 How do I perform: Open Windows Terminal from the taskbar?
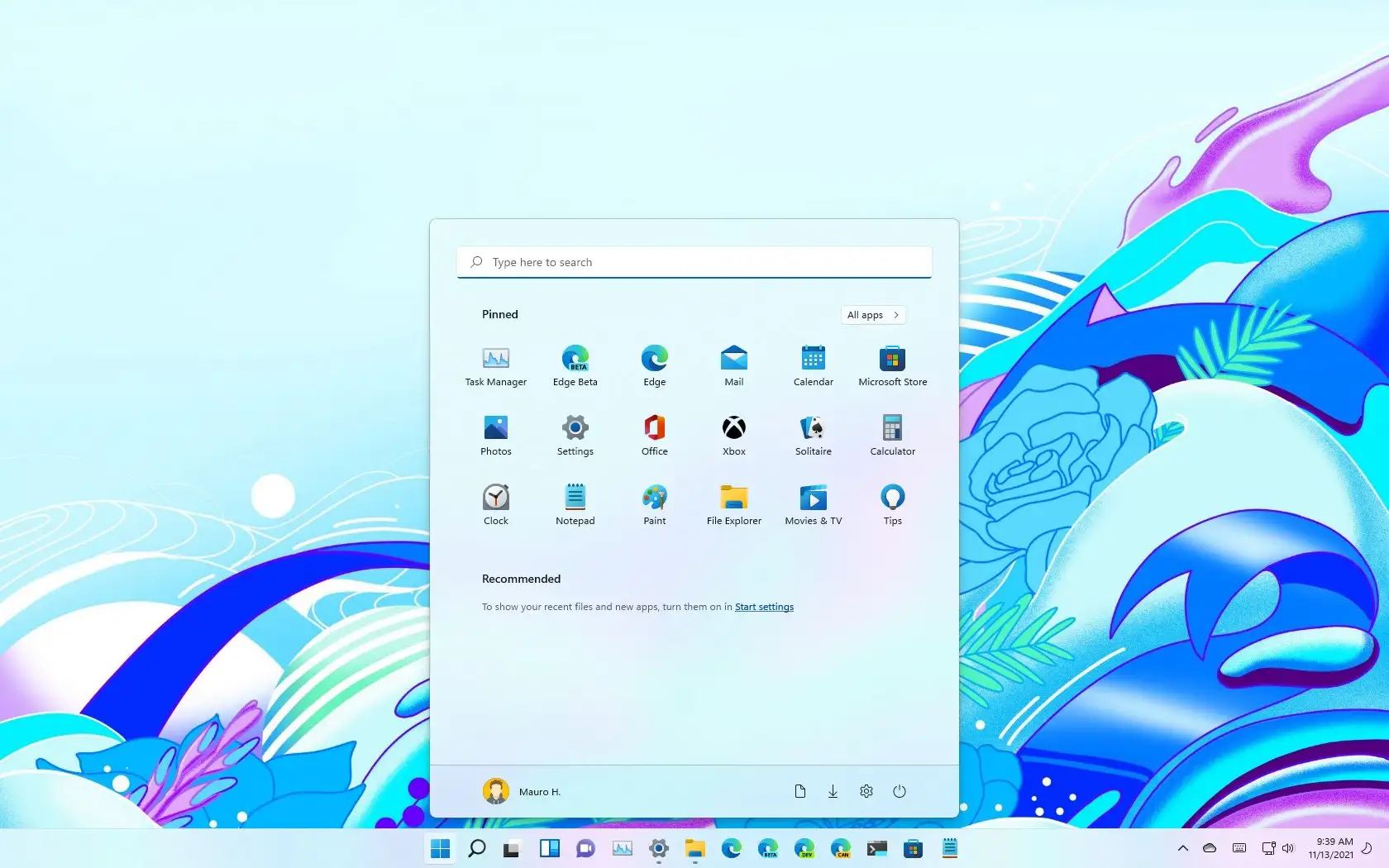click(876, 848)
